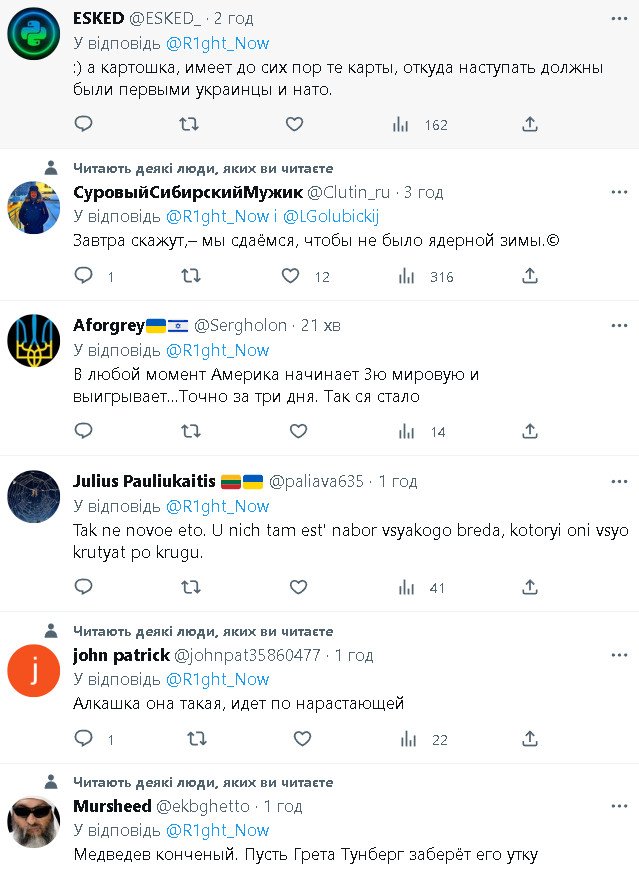Like Aforgrey's tweet about Америка

click(x=298, y=431)
